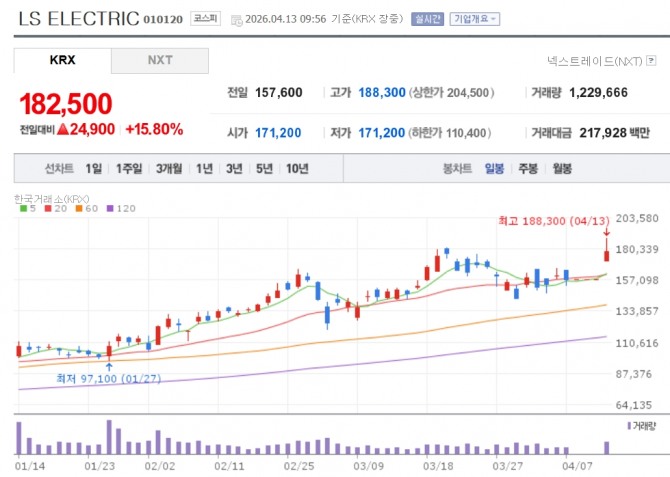670x477 pixels.
Task: Choose the 10년 line chart range
Action: pos(297,169)
